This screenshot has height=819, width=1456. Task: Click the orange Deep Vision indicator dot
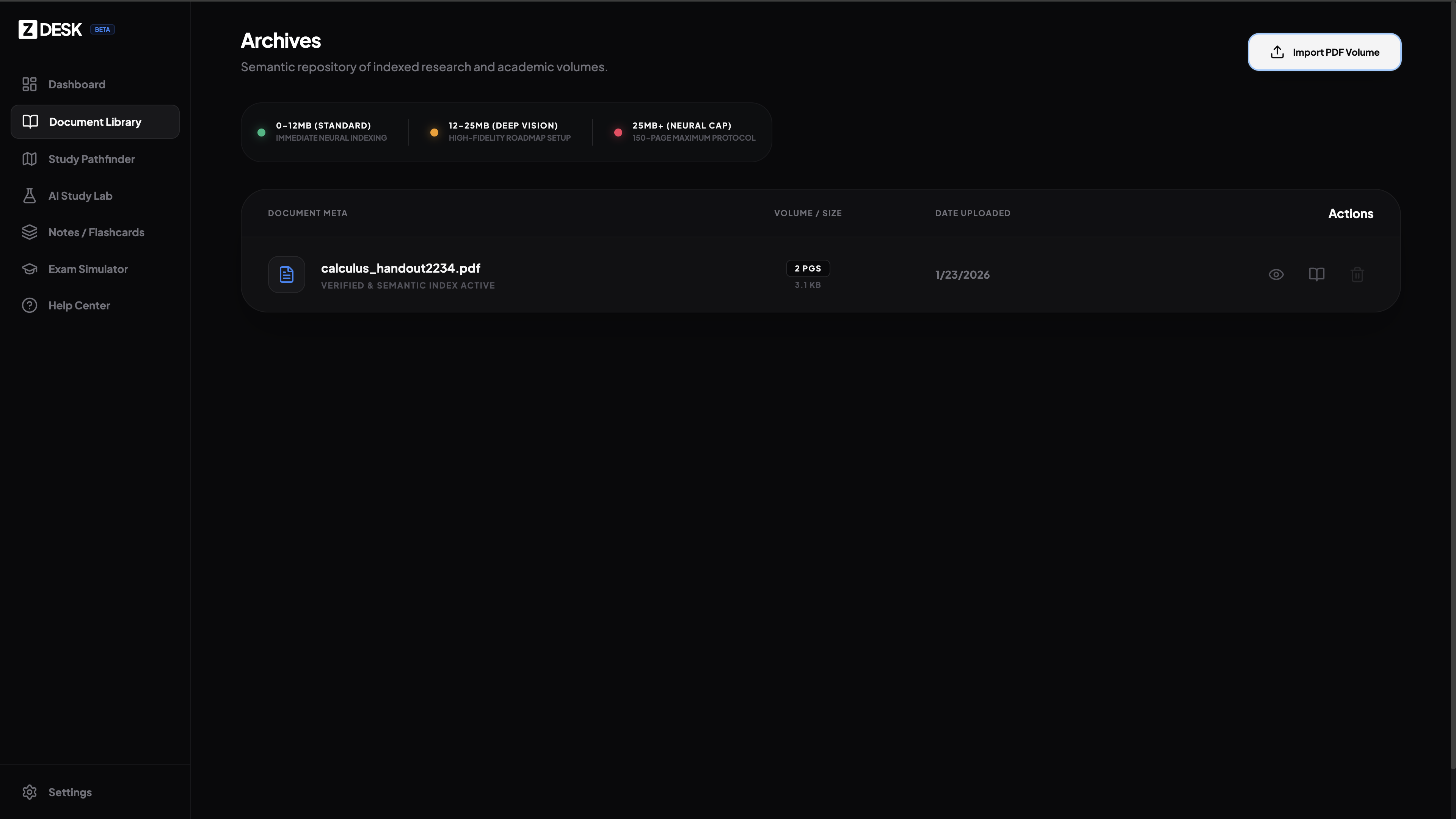pyautogui.click(x=434, y=133)
